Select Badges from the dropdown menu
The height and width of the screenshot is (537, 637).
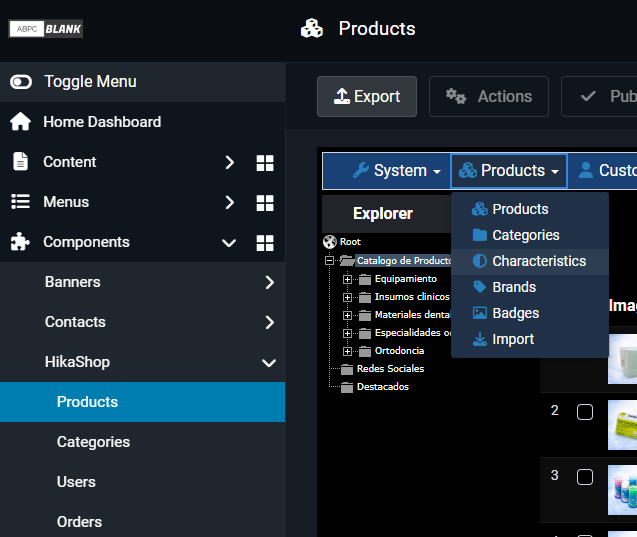(515, 313)
